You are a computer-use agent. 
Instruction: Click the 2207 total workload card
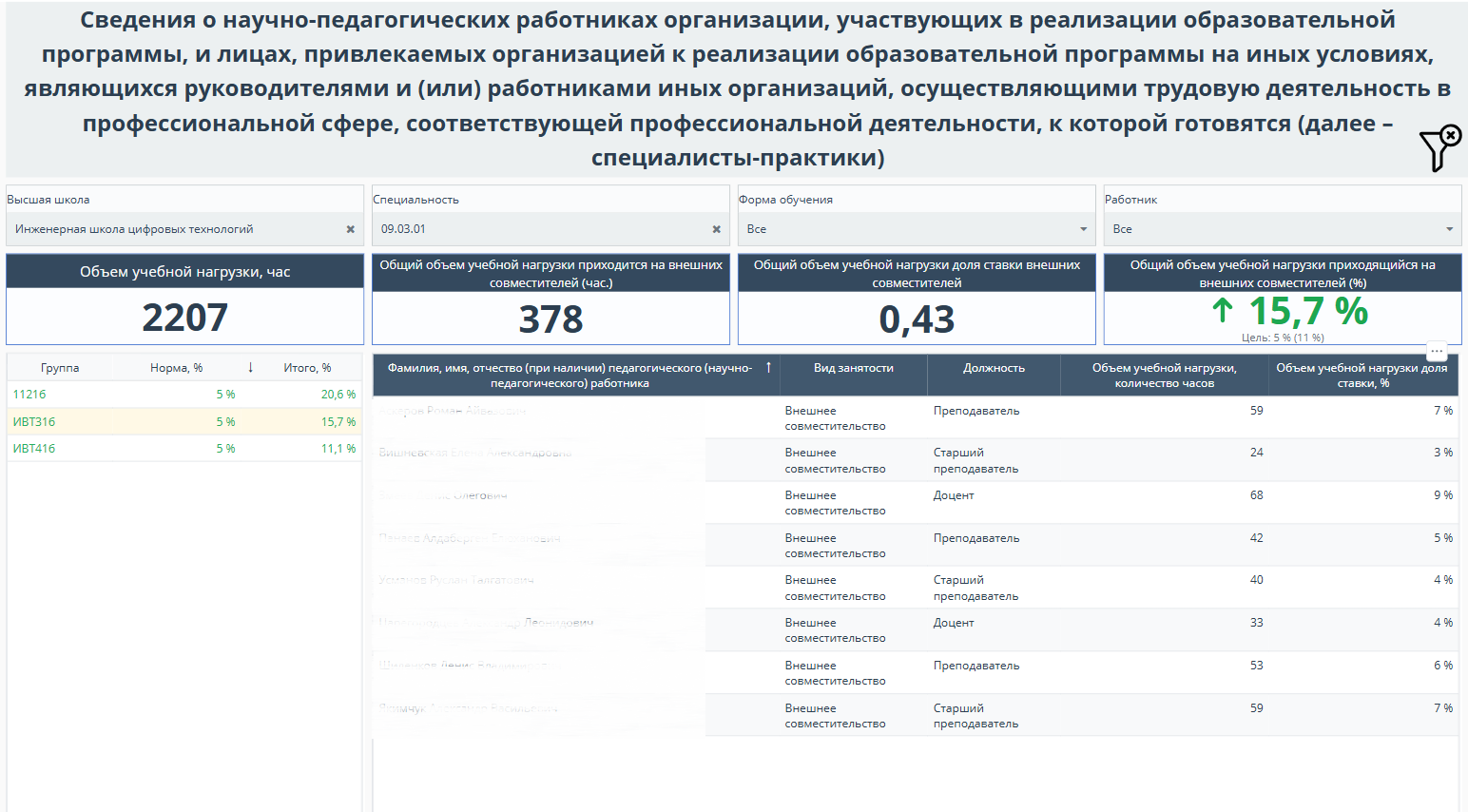click(x=184, y=318)
